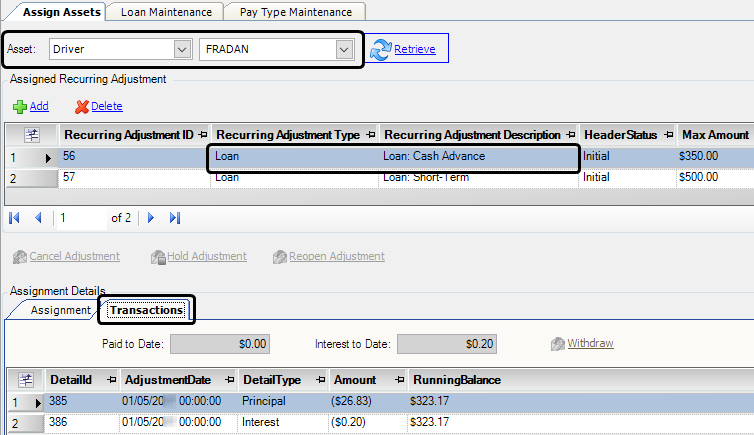Select row 2 header in transactions grid
The height and width of the screenshot is (435, 754).
[x=26, y=423]
